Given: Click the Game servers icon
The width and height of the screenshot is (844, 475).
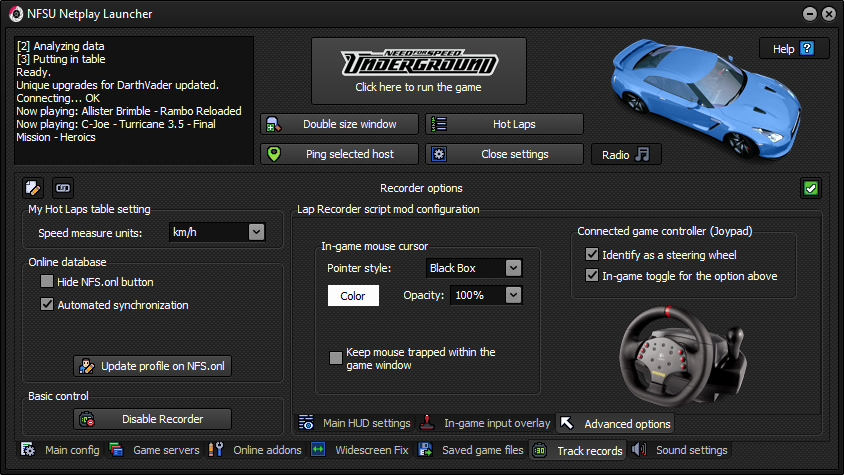Looking at the screenshot, I should pos(116,450).
